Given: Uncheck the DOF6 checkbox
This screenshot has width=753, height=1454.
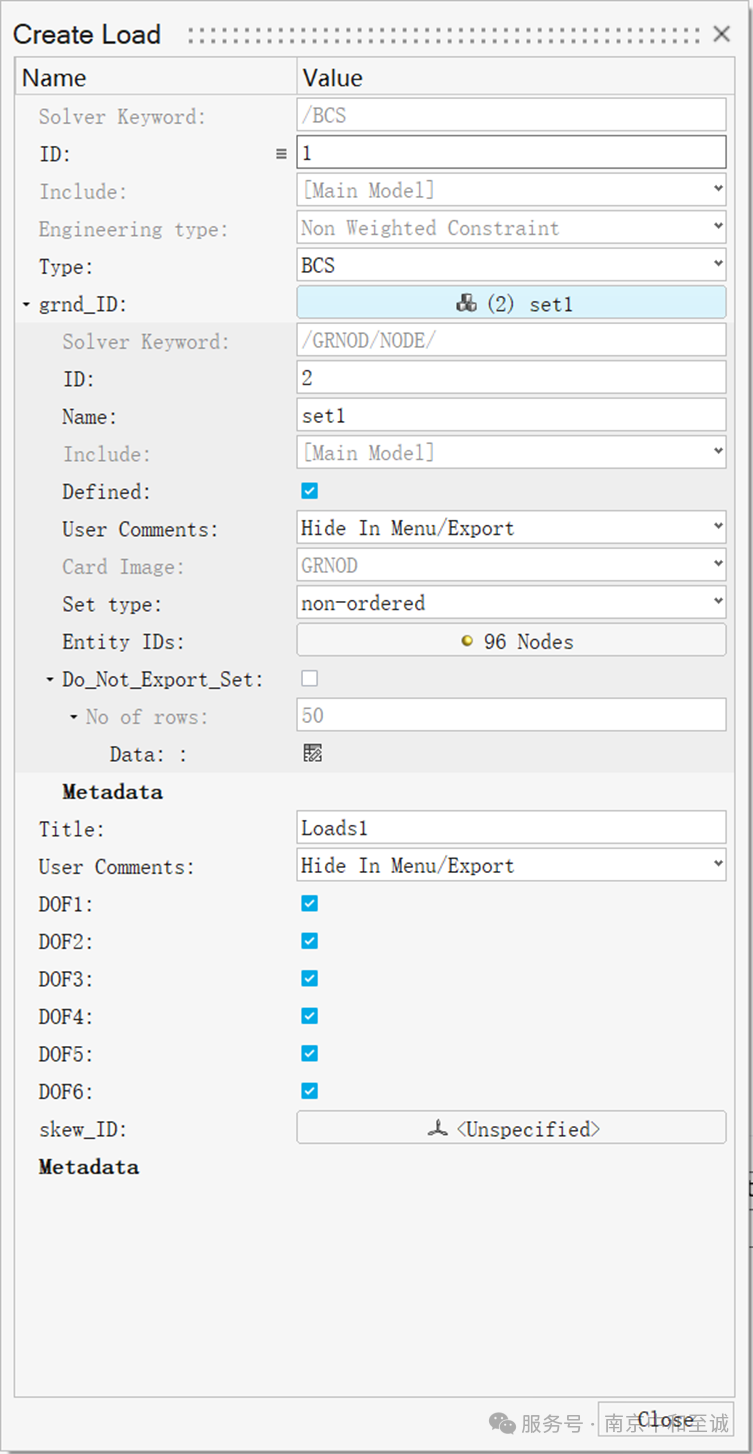Looking at the screenshot, I should click(310, 1091).
